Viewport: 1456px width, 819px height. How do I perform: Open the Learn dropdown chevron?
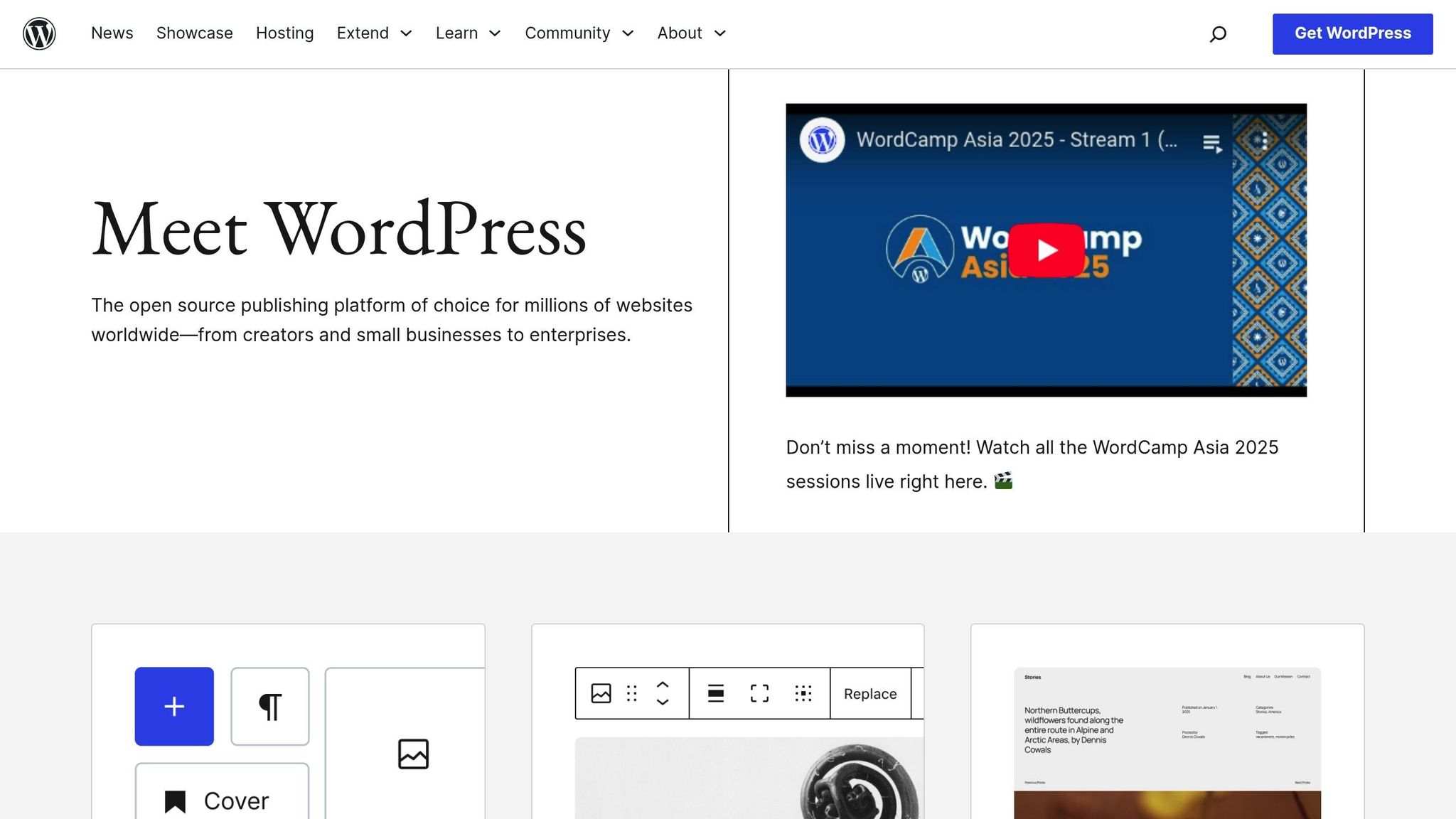(496, 33)
